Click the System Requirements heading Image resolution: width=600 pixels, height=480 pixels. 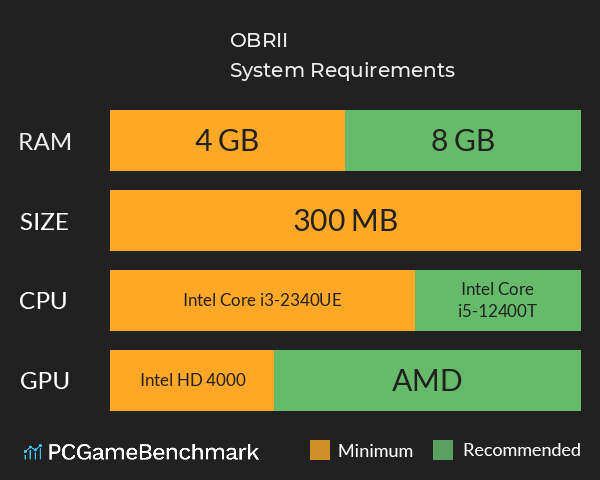pyautogui.click(x=342, y=70)
